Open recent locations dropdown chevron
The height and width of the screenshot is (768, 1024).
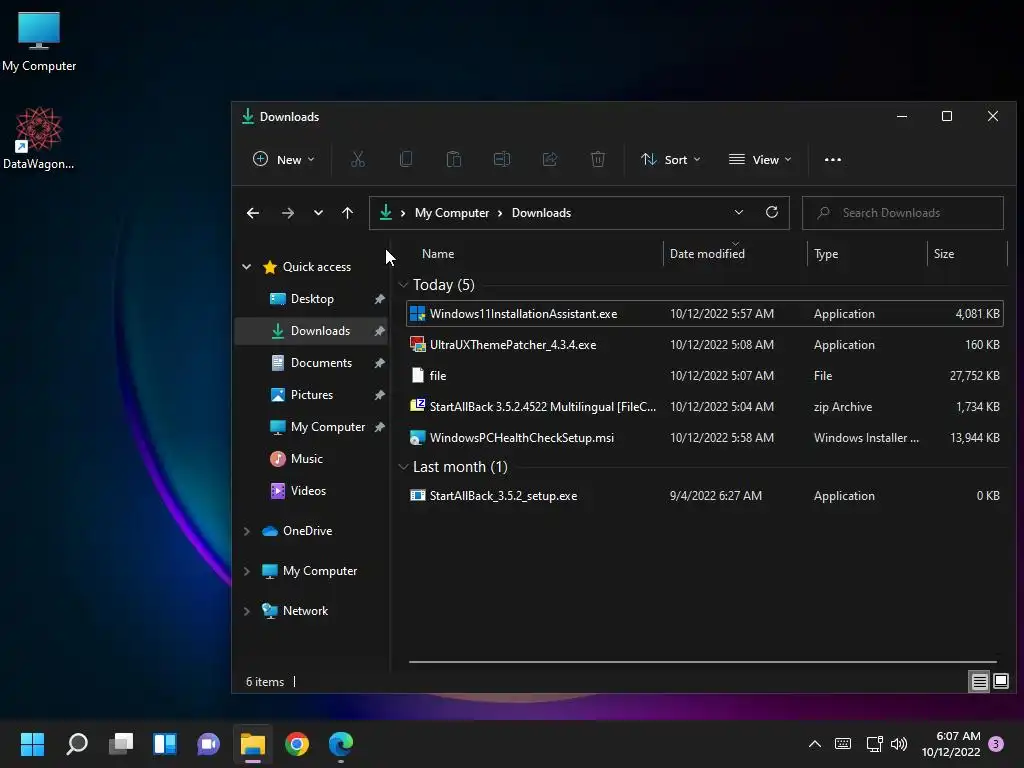coord(318,213)
